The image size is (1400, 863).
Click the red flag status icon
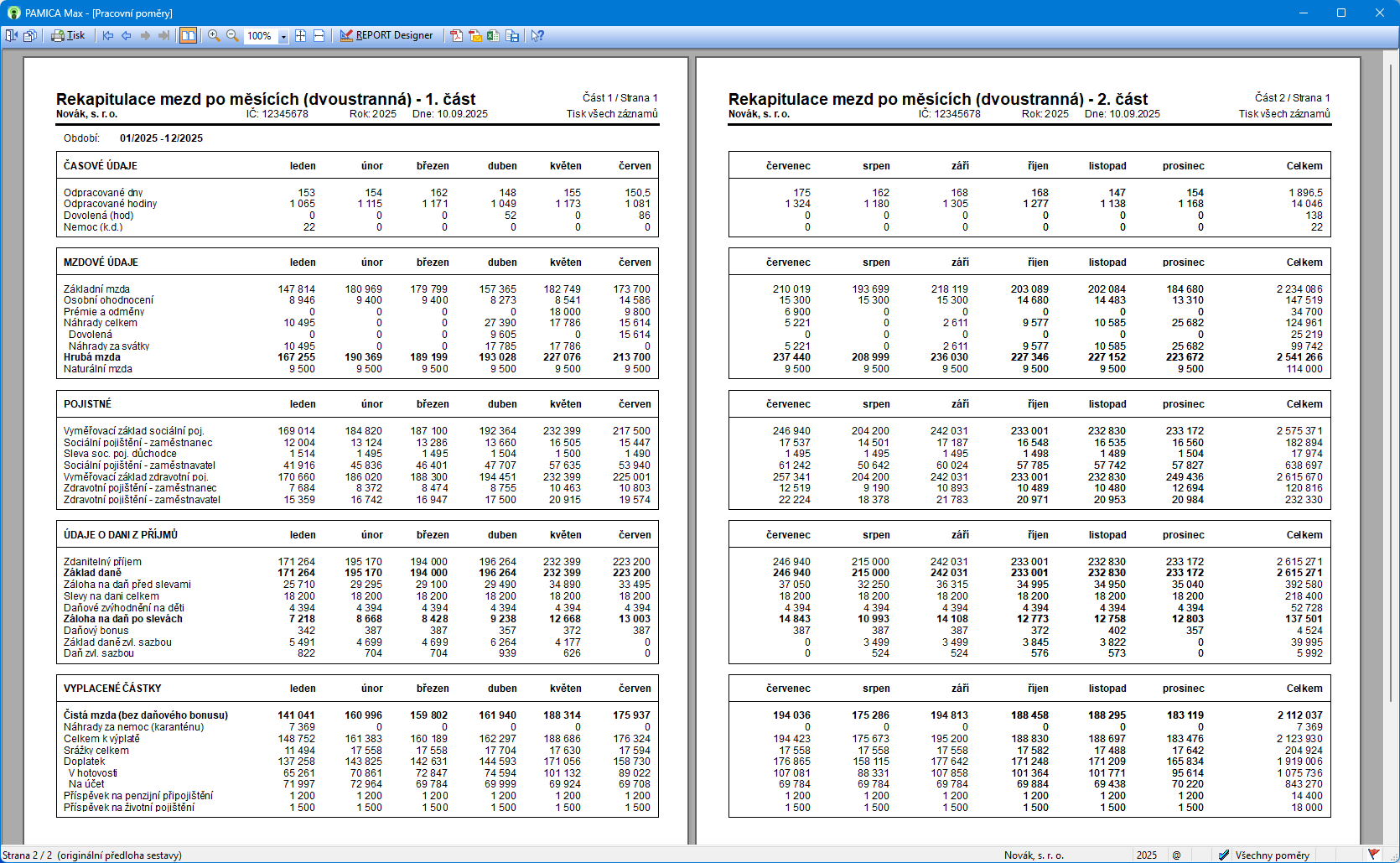pos(1373,854)
